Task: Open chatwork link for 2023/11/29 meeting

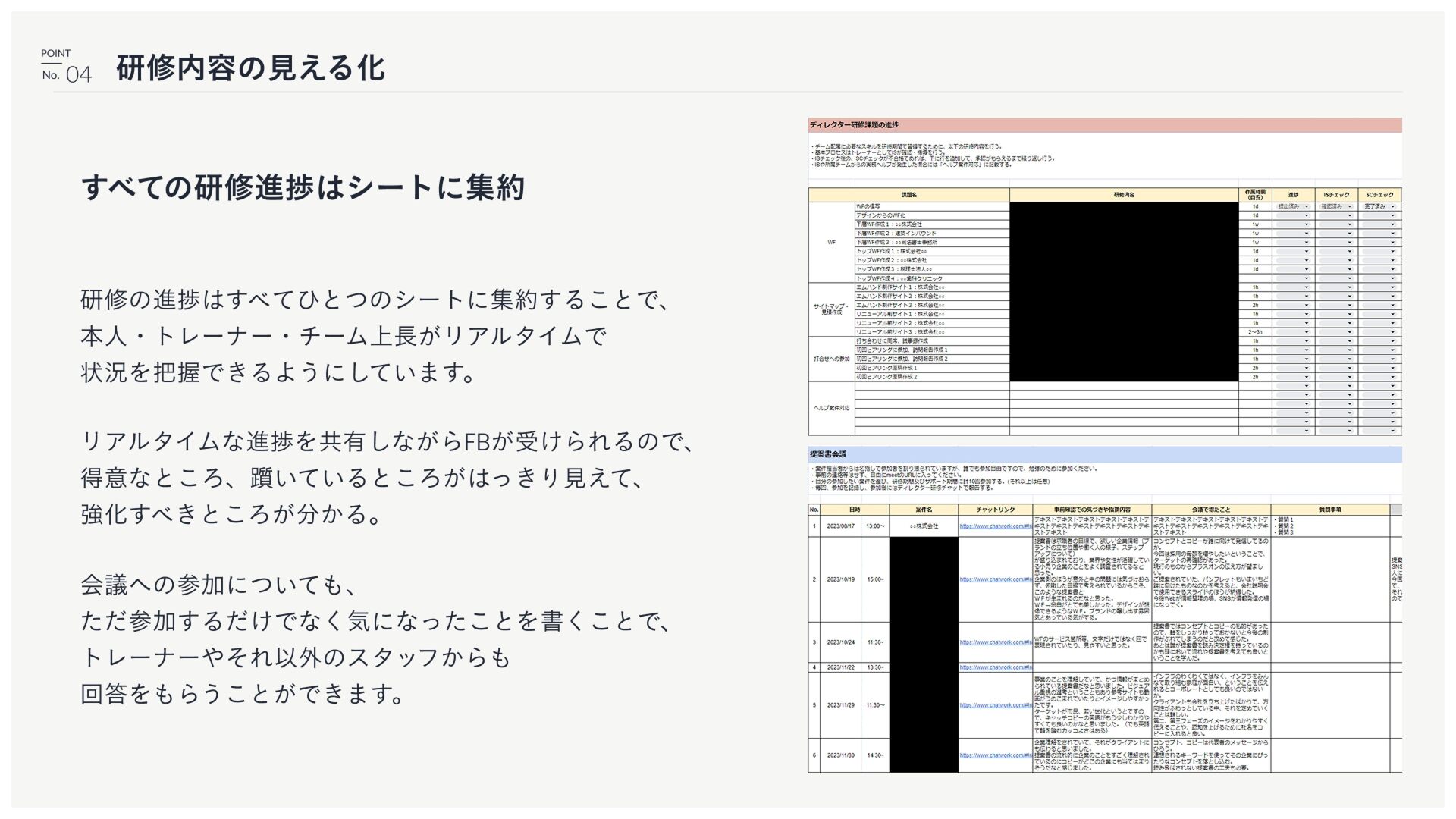Action: 995,705
